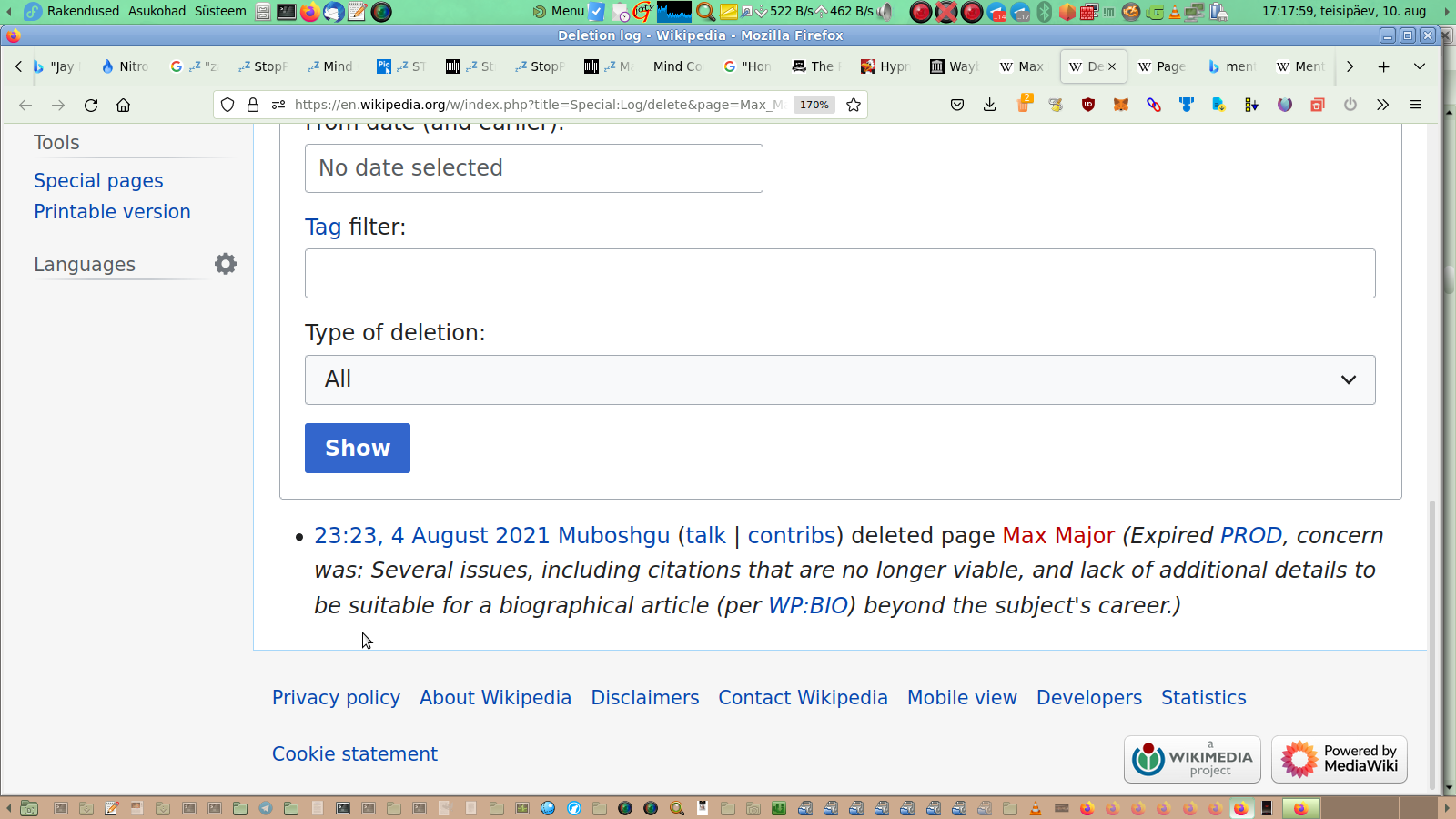This screenshot has height=819, width=1456.
Task: Open the Disclaimers footer link
Action: pyautogui.click(x=645, y=698)
